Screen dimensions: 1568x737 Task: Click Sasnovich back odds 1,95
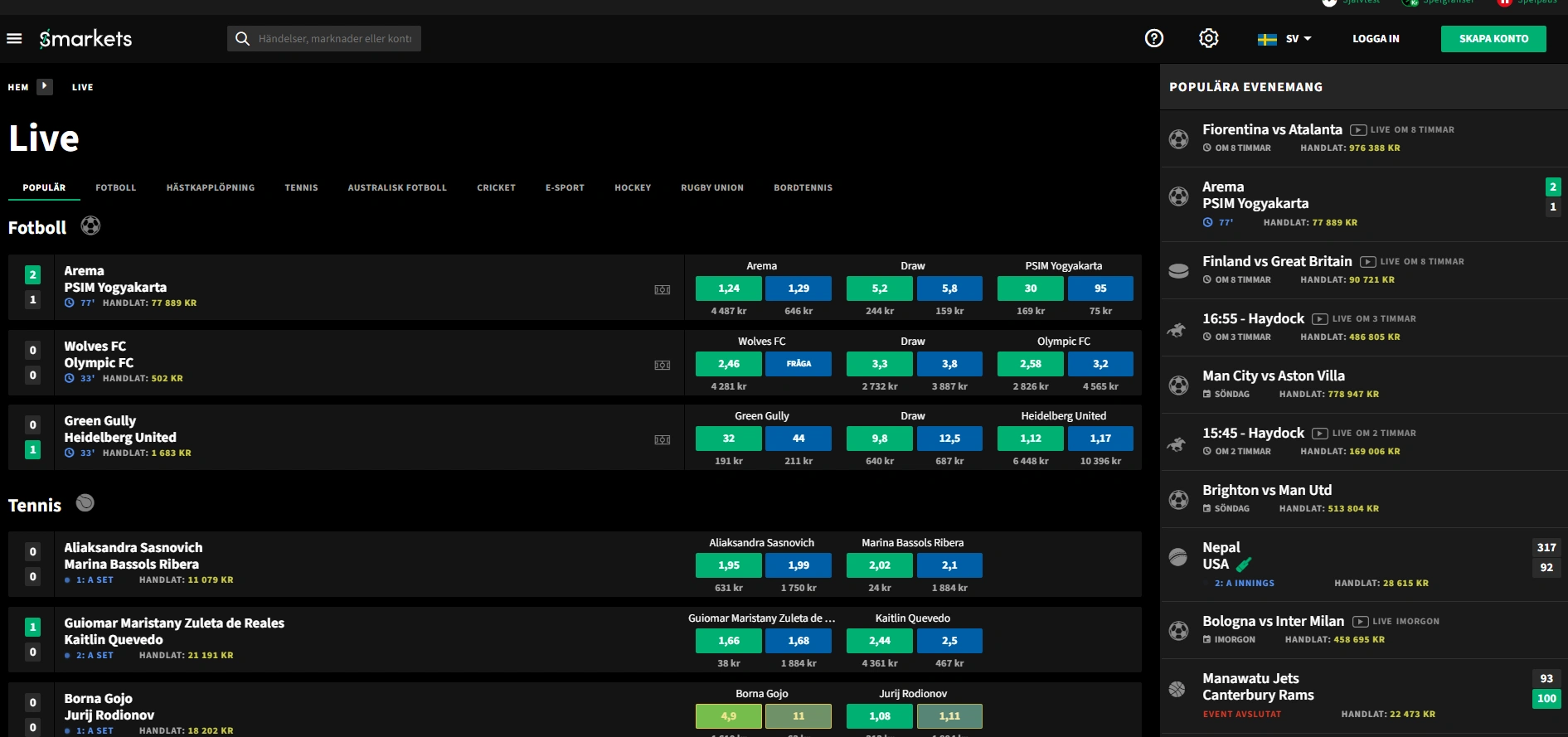729,565
